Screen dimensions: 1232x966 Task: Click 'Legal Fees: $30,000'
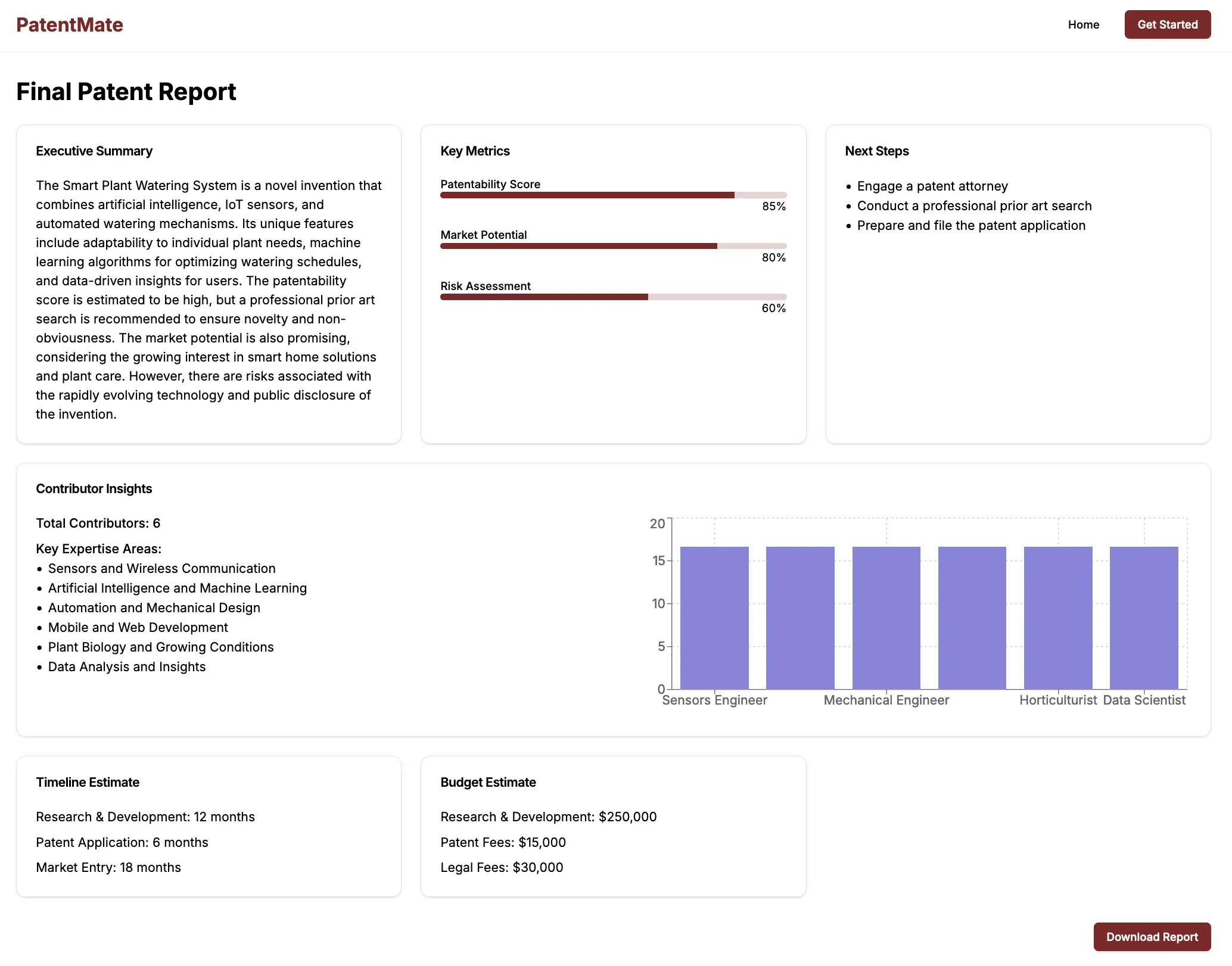click(502, 868)
